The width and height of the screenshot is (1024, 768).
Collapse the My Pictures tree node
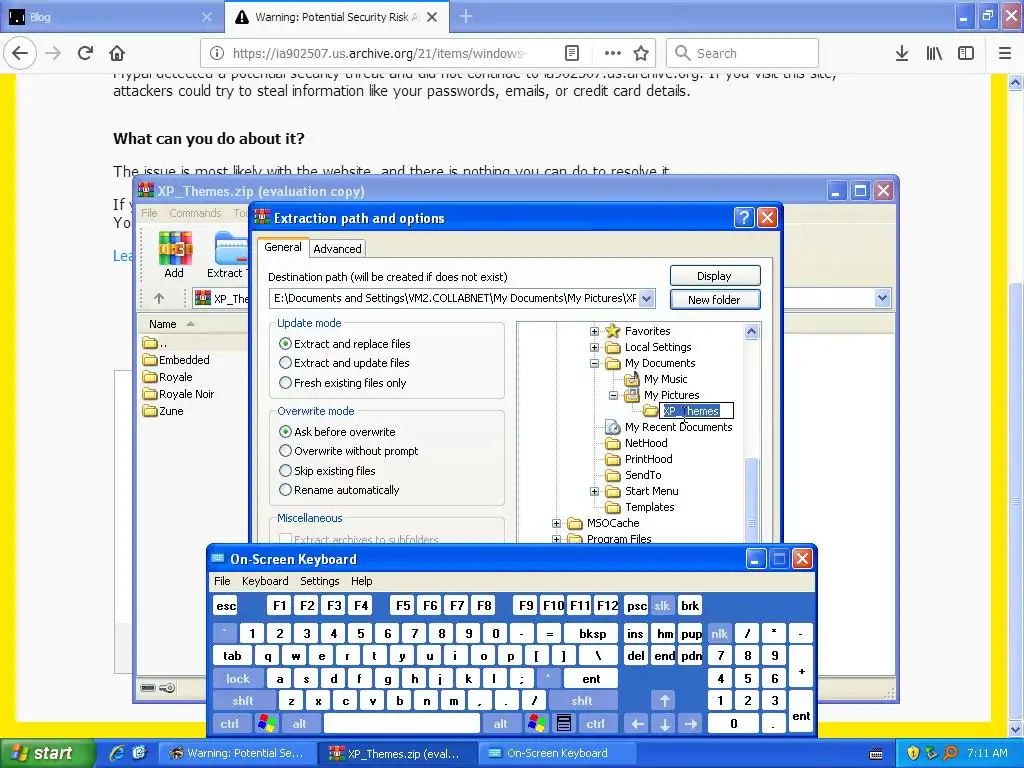(x=613, y=395)
